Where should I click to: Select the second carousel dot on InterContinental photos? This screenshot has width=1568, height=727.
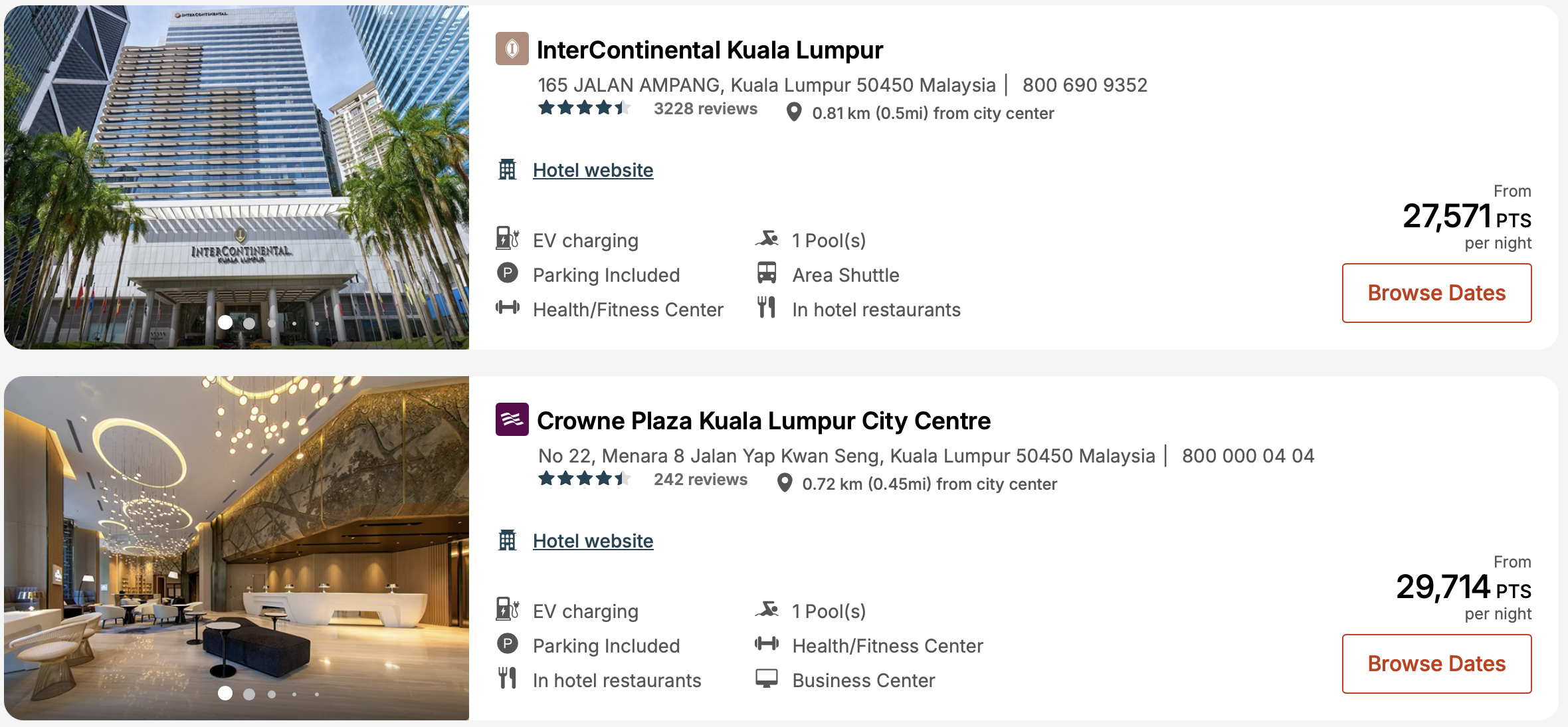tap(249, 323)
